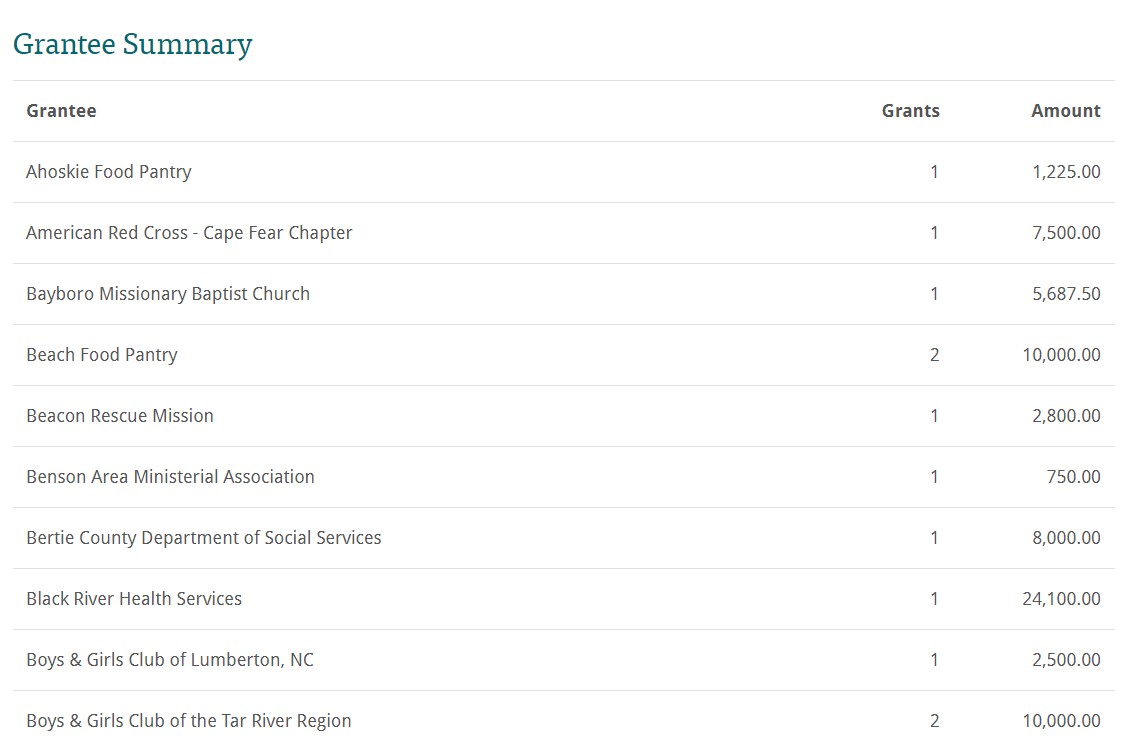
Task: Click Boys & Girls Club of Lumberton, NC
Action: 170,660
